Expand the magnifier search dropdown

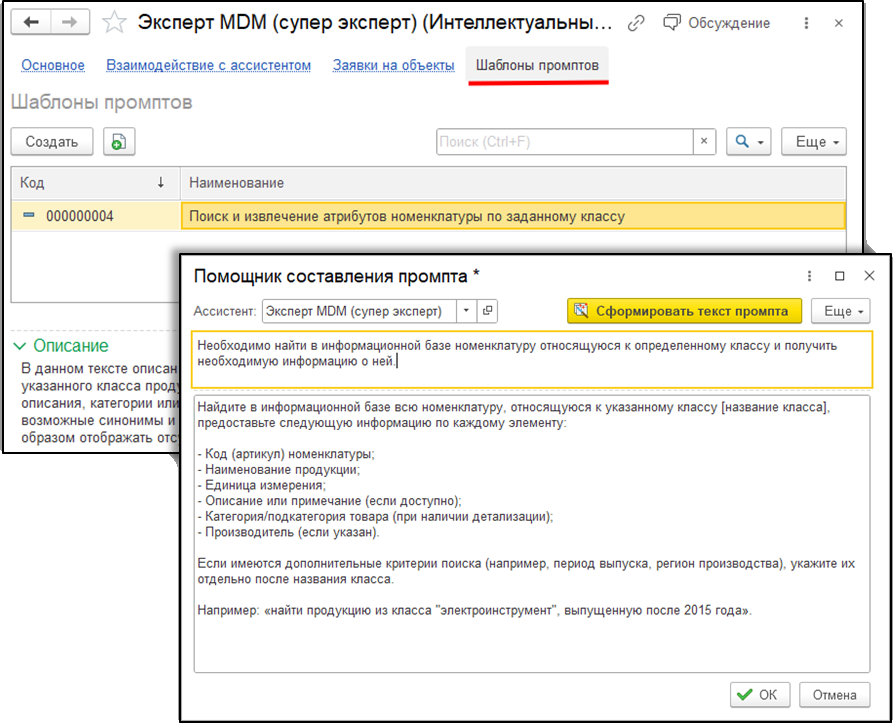tap(749, 142)
